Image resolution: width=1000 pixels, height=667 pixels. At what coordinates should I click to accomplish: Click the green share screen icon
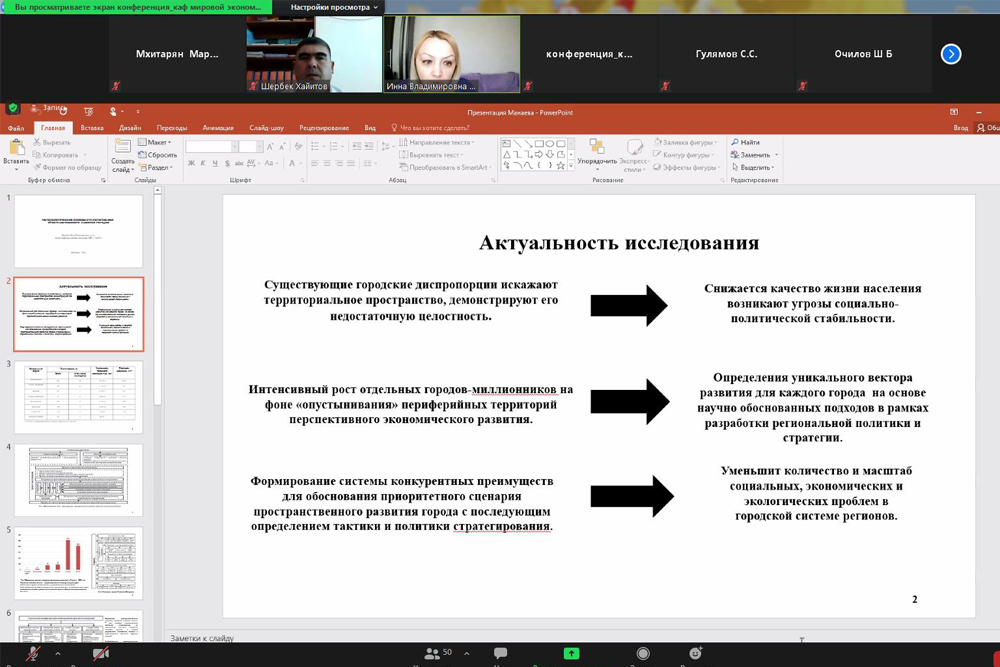click(571, 654)
